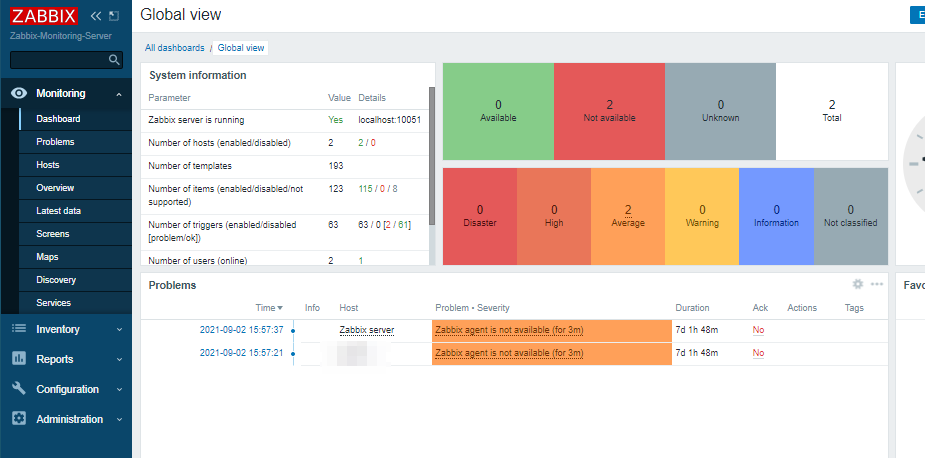
Task: Click the Duration column header
Action: click(692, 308)
